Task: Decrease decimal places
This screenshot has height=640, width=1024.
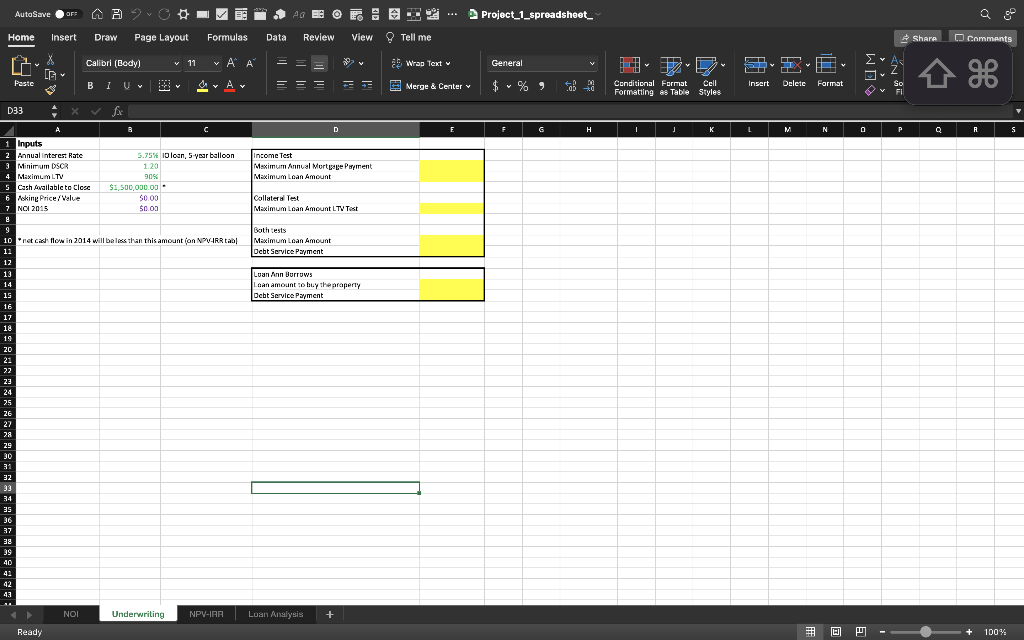Action: [x=589, y=86]
